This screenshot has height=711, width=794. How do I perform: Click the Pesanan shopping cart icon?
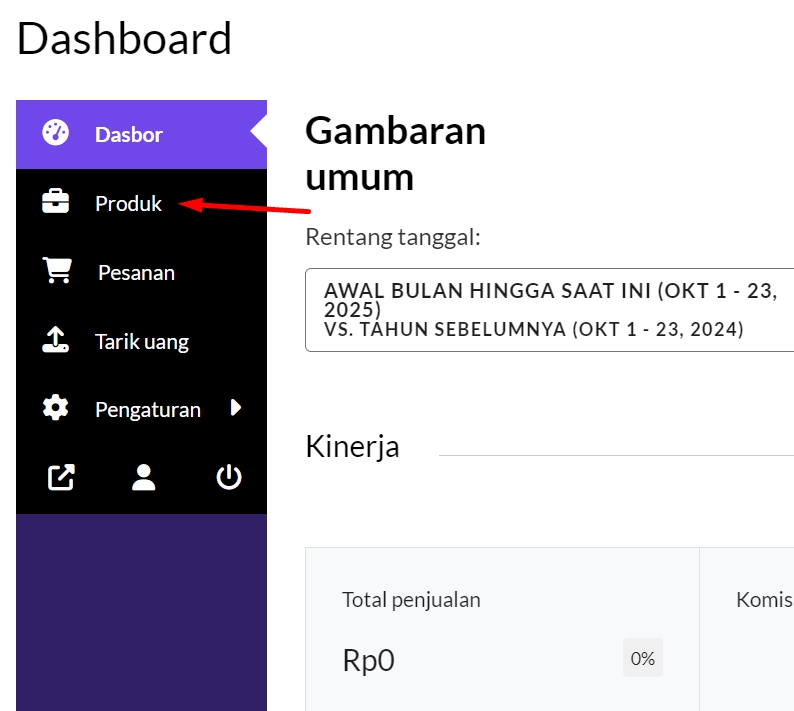coord(57,270)
